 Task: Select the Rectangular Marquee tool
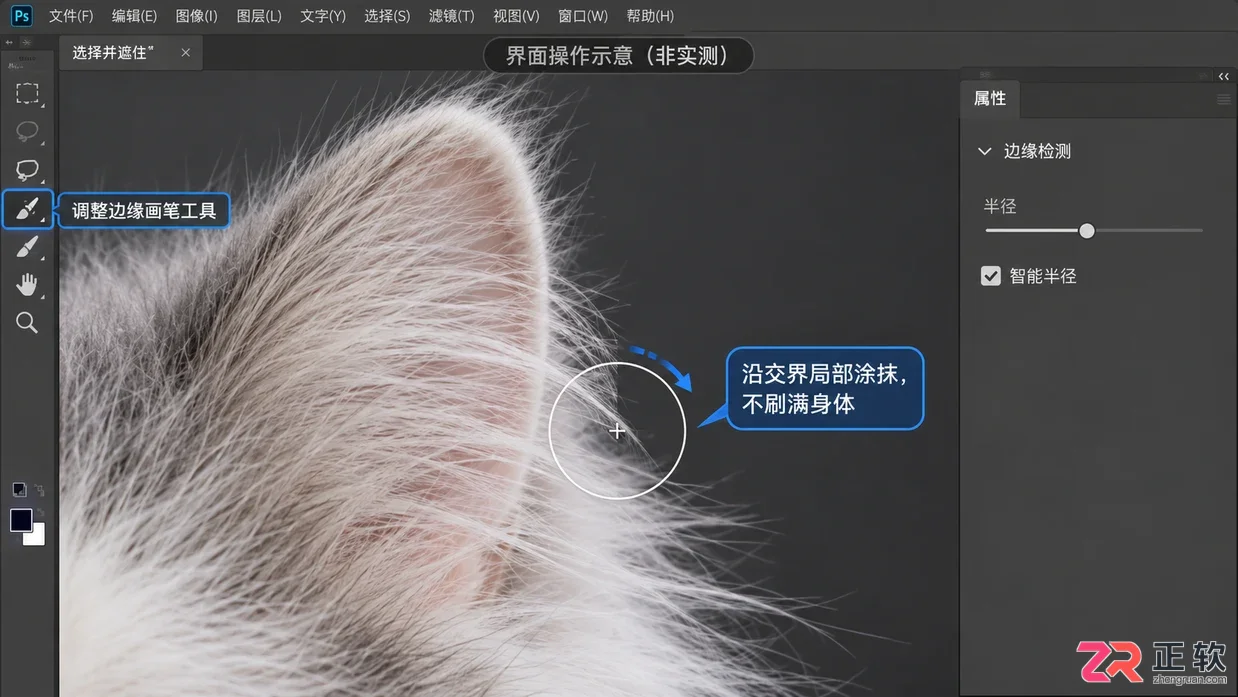(x=27, y=94)
